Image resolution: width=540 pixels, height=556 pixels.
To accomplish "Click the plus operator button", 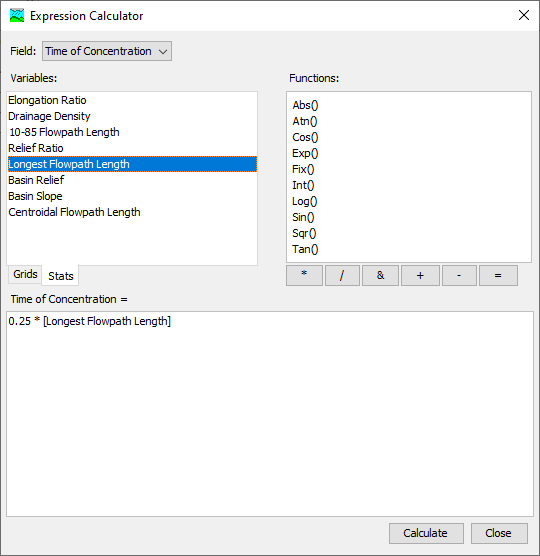I will pos(420,276).
